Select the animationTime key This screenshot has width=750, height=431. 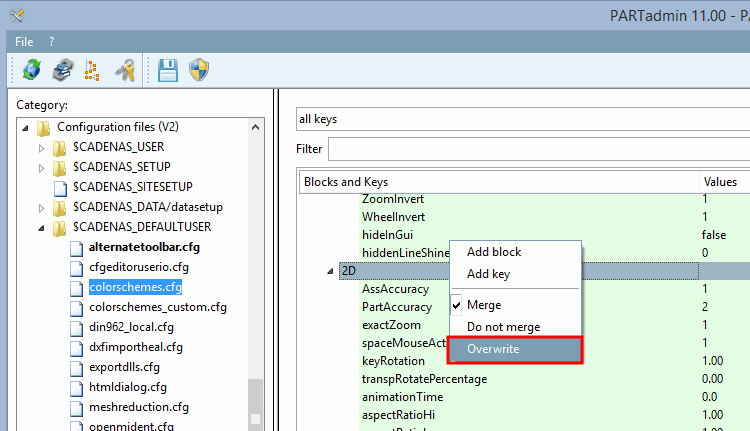402,397
